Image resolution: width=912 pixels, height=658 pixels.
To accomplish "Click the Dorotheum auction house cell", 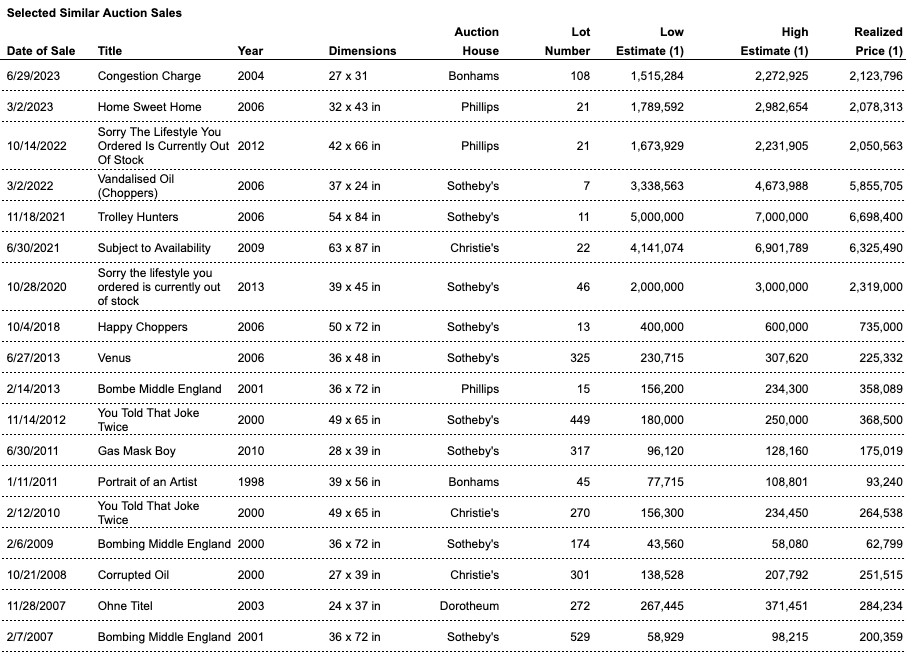I will [471, 606].
